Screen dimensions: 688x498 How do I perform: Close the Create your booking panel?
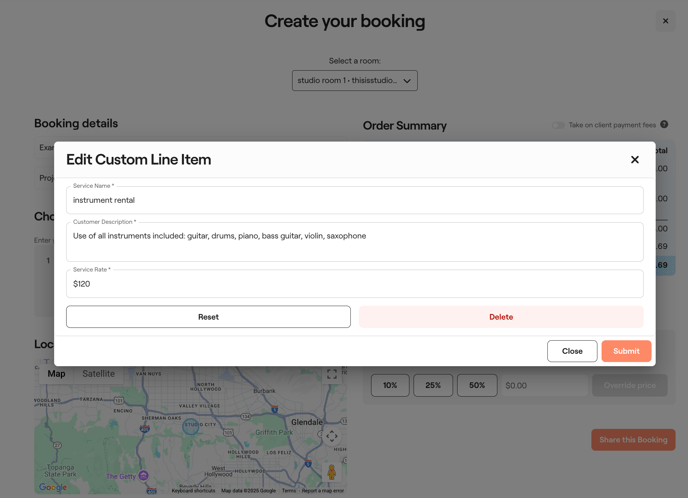(x=665, y=21)
